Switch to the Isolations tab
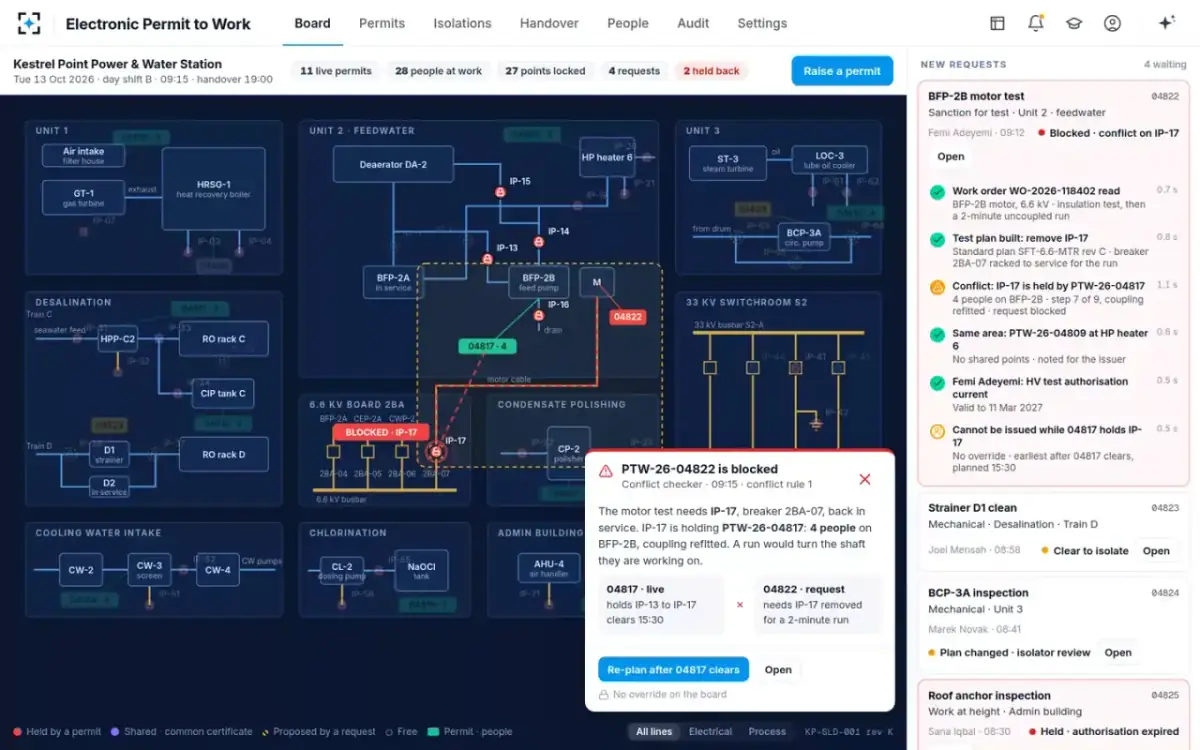The image size is (1200, 750). (462, 23)
